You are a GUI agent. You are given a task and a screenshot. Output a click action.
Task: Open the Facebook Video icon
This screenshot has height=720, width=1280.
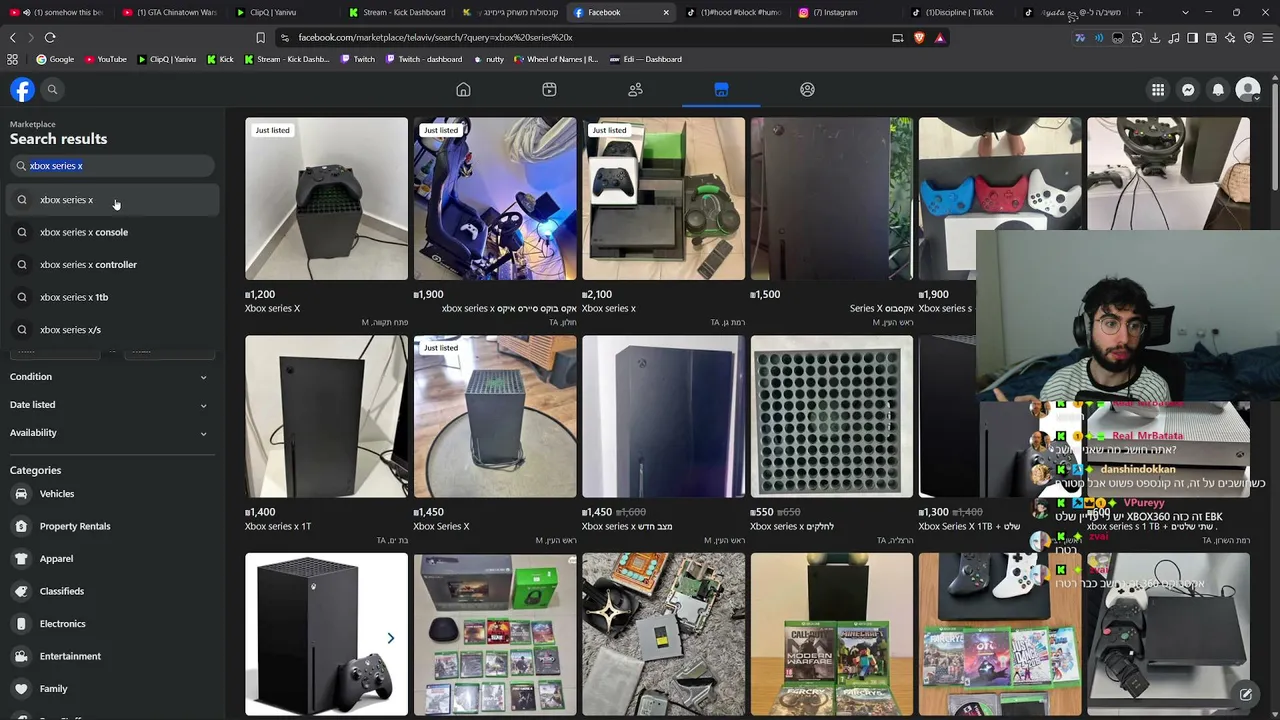549,90
